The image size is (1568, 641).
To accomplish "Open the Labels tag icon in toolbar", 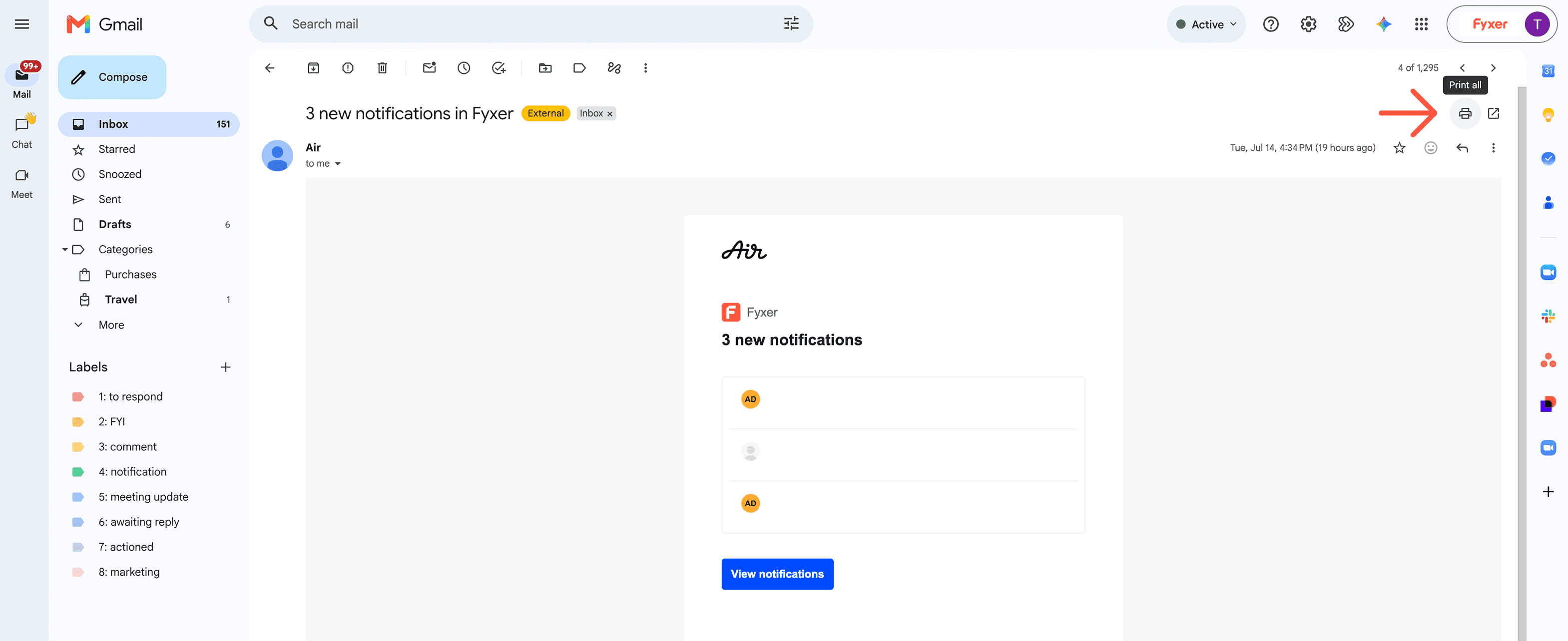I will pyautogui.click(x=579, y=68).
